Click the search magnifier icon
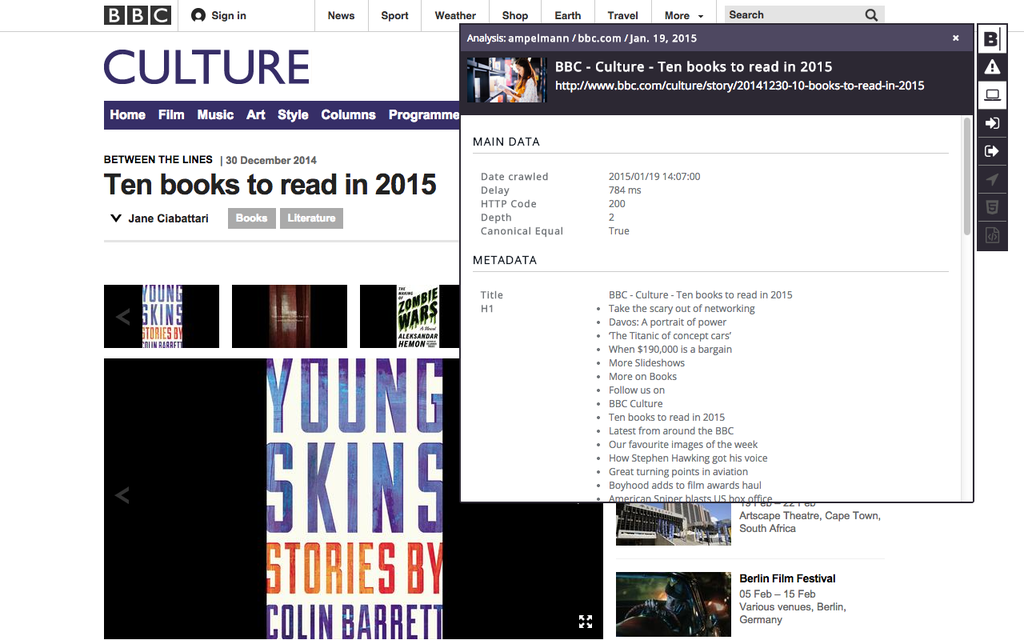The image size is (1024, 640). (x=871, y=15)
